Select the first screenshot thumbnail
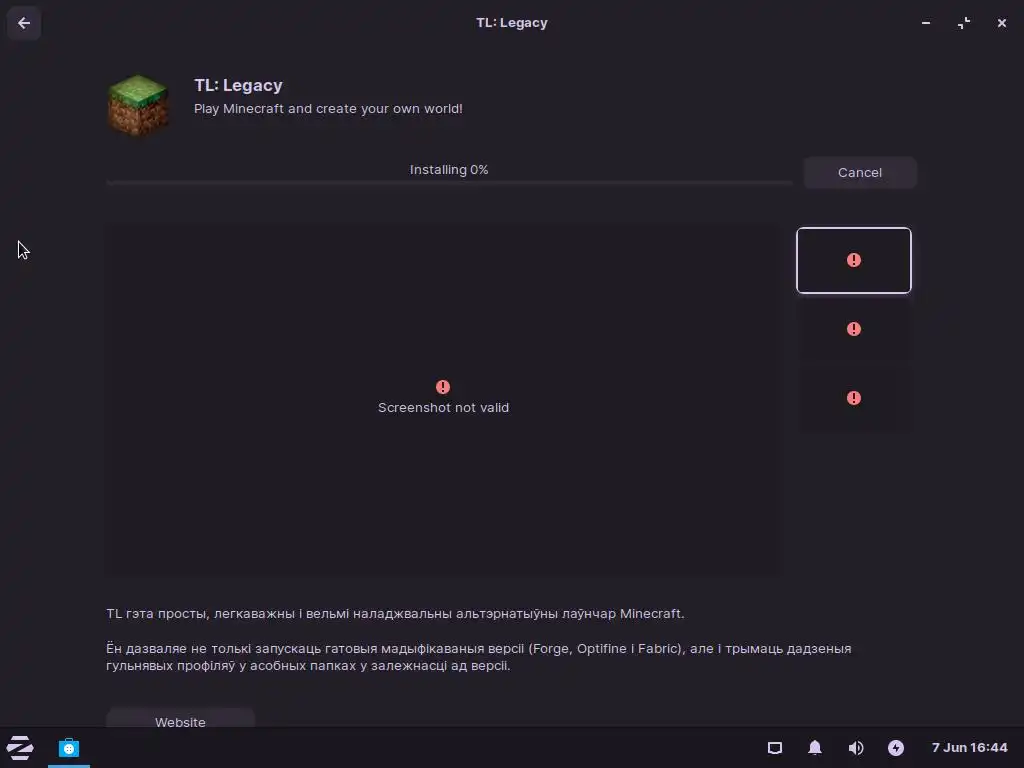The height and width of the screenshot is (768, 1024). click(854, 261)
